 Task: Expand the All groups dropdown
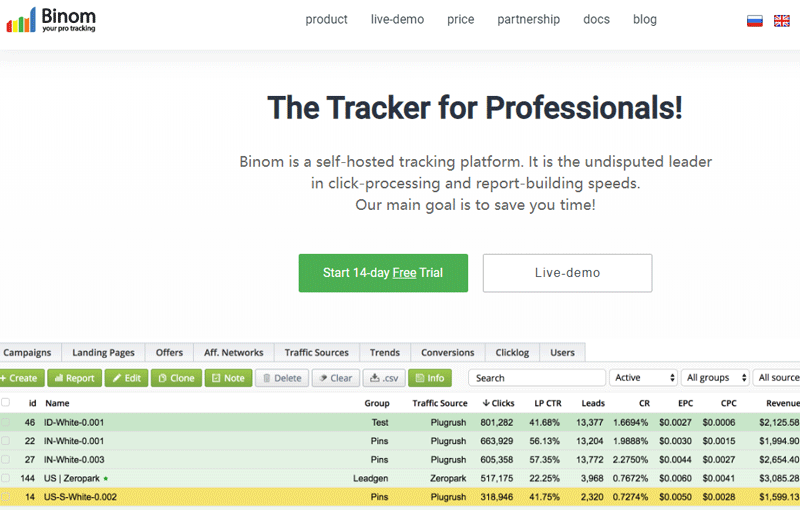[716, 378]
